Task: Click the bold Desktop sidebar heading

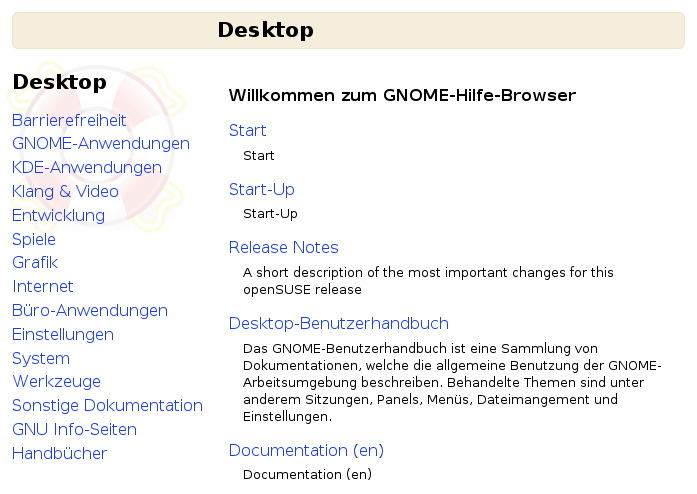Action: [x=60, y=82]
